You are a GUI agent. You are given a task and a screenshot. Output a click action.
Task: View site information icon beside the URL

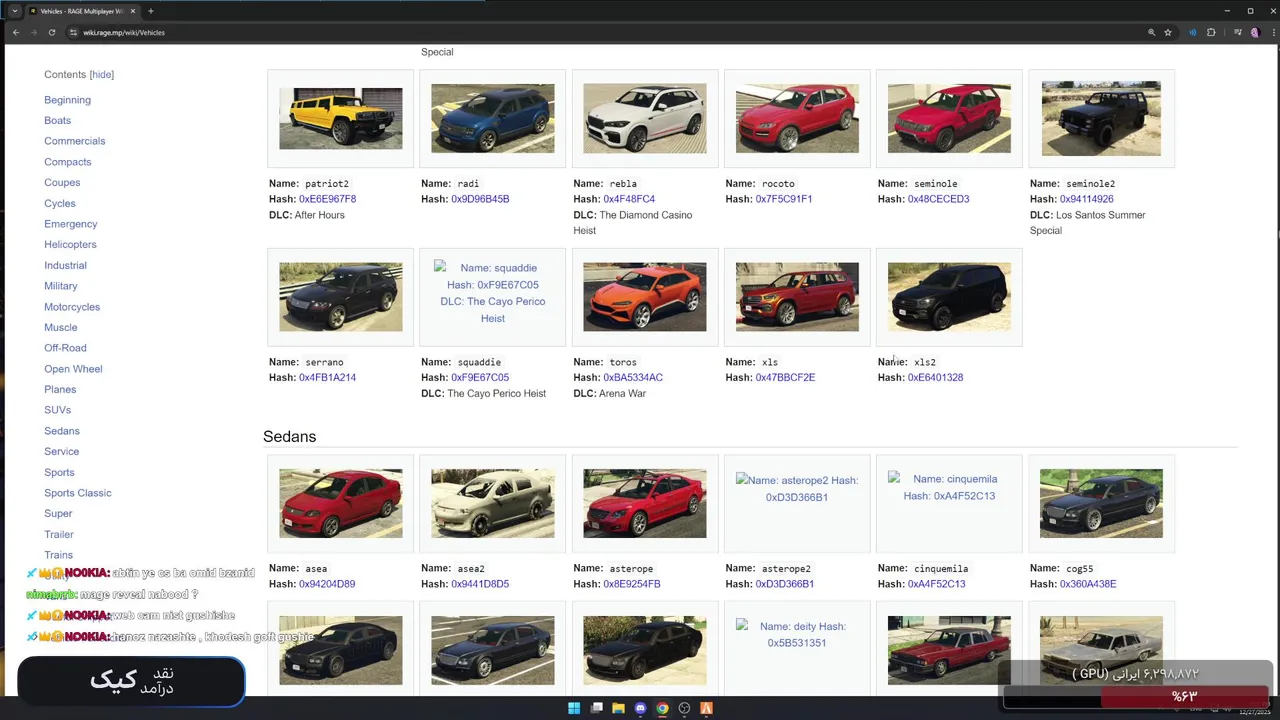point(73,32)
